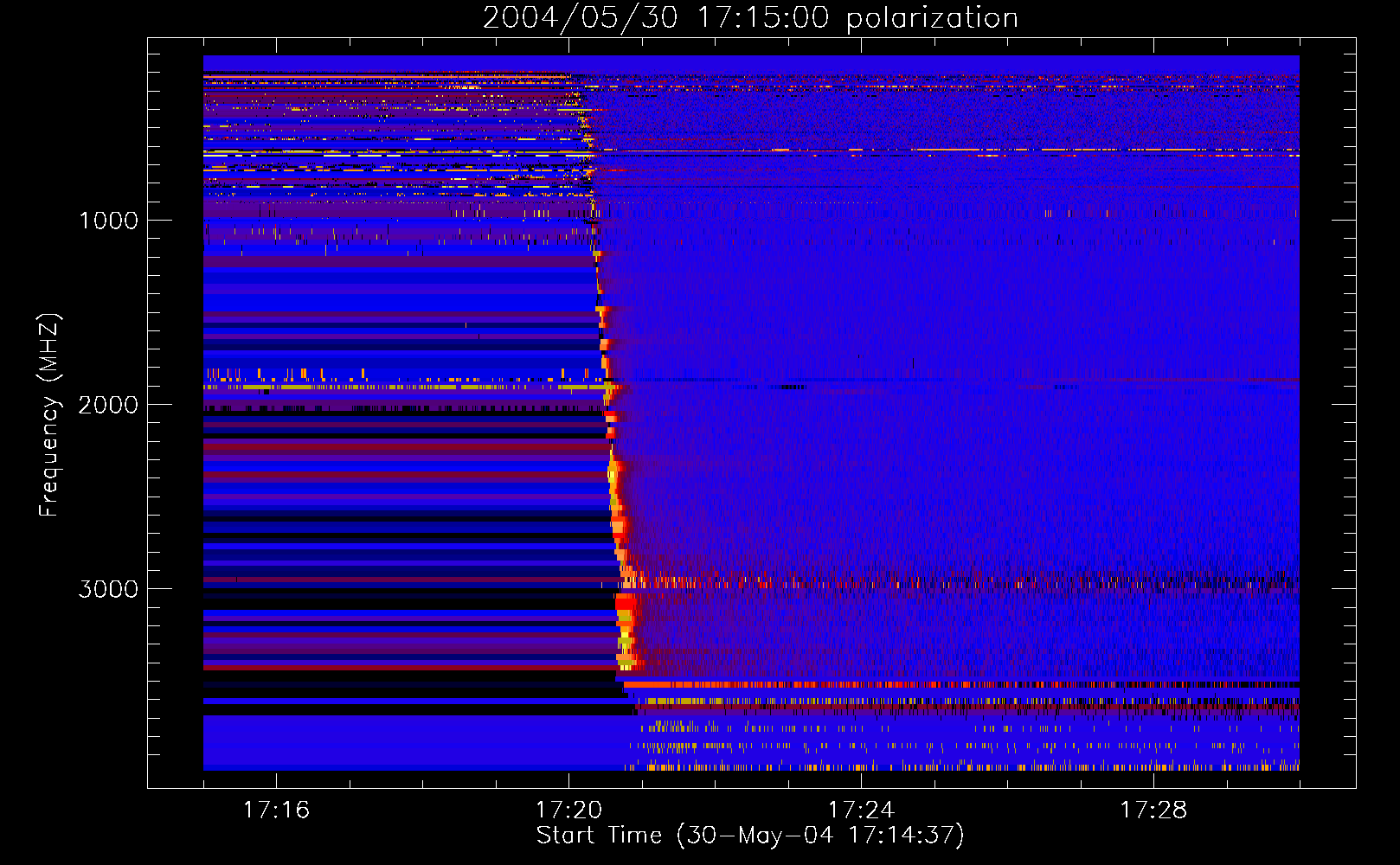Click the 17:24 time tick label

861,810
